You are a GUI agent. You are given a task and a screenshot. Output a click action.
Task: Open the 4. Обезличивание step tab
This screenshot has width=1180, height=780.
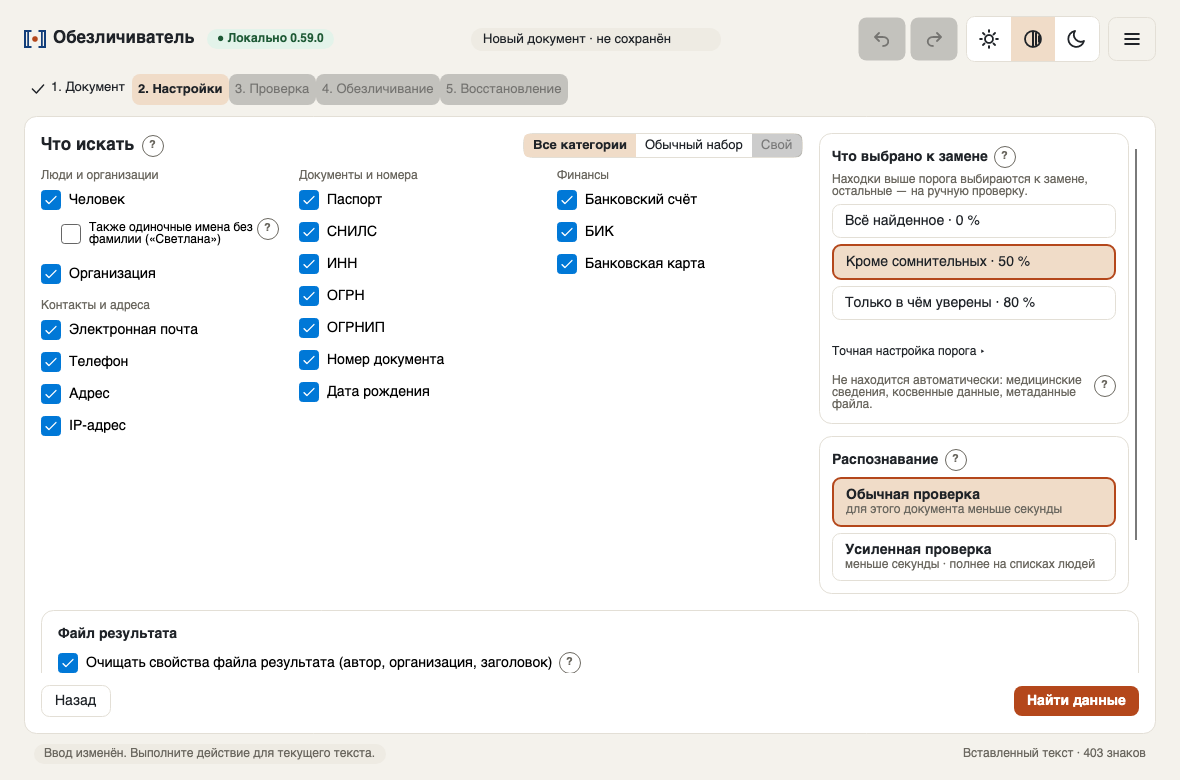coord(377,89)
